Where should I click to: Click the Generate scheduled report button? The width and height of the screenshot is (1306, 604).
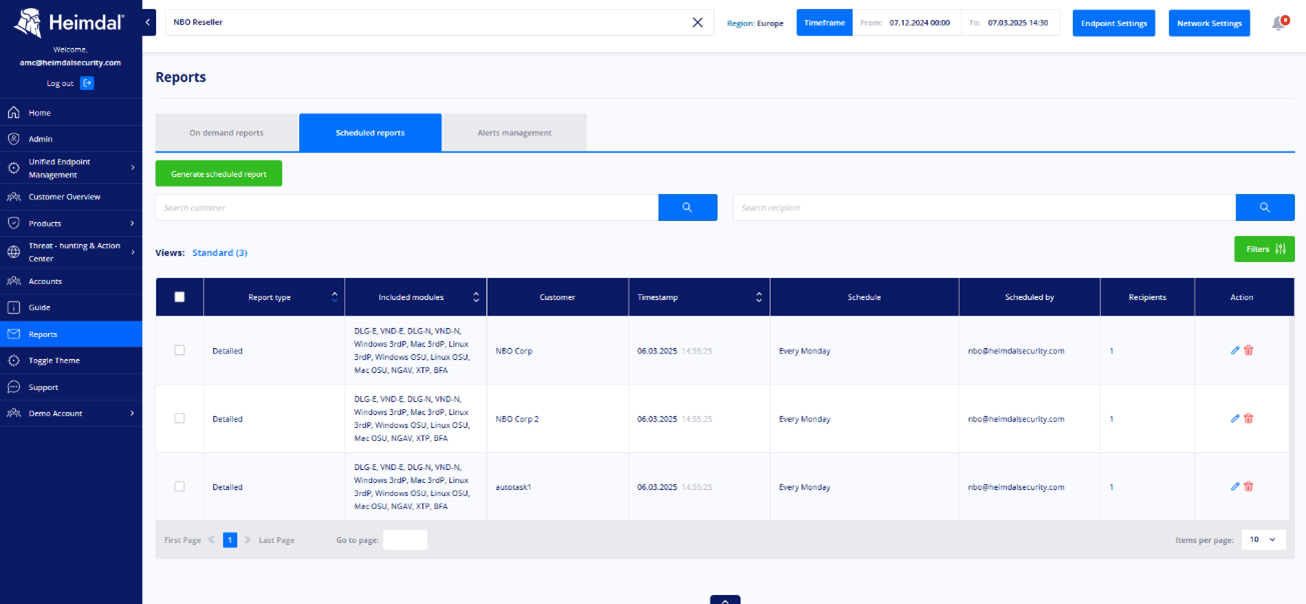click(218, 174)
